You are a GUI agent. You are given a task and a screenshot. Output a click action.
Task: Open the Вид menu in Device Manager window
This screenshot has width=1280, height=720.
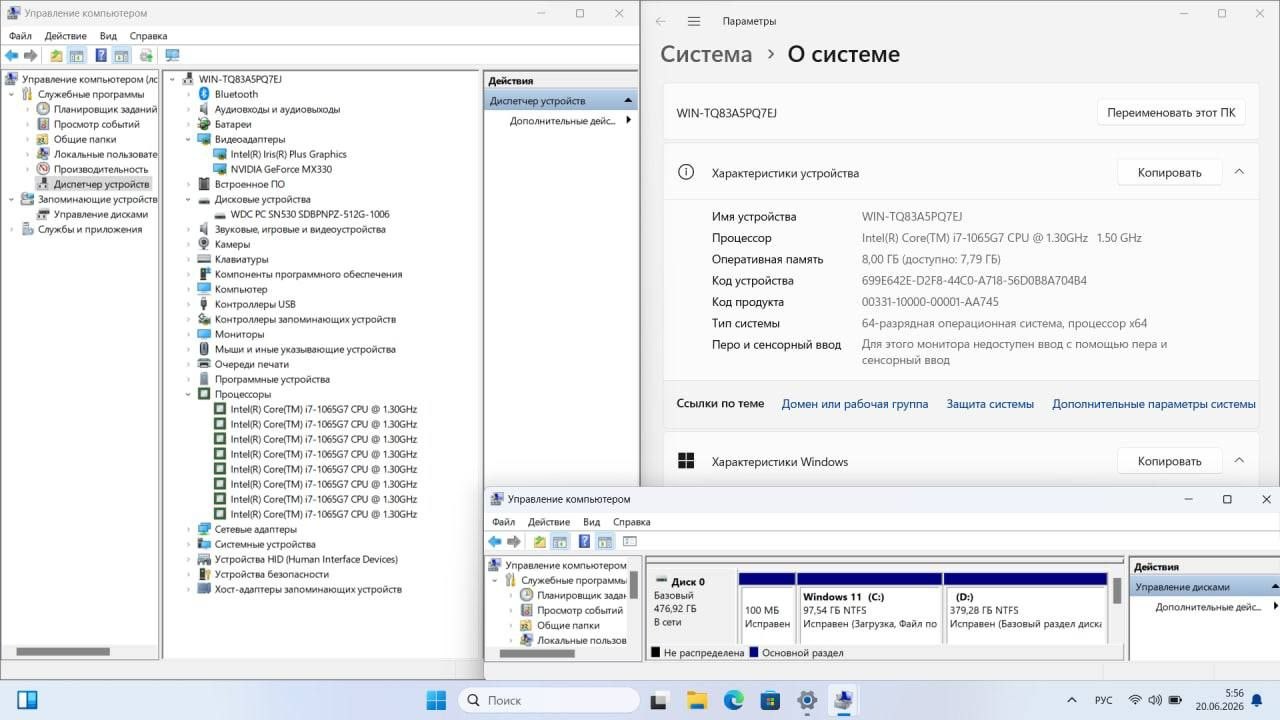point(108,36)
